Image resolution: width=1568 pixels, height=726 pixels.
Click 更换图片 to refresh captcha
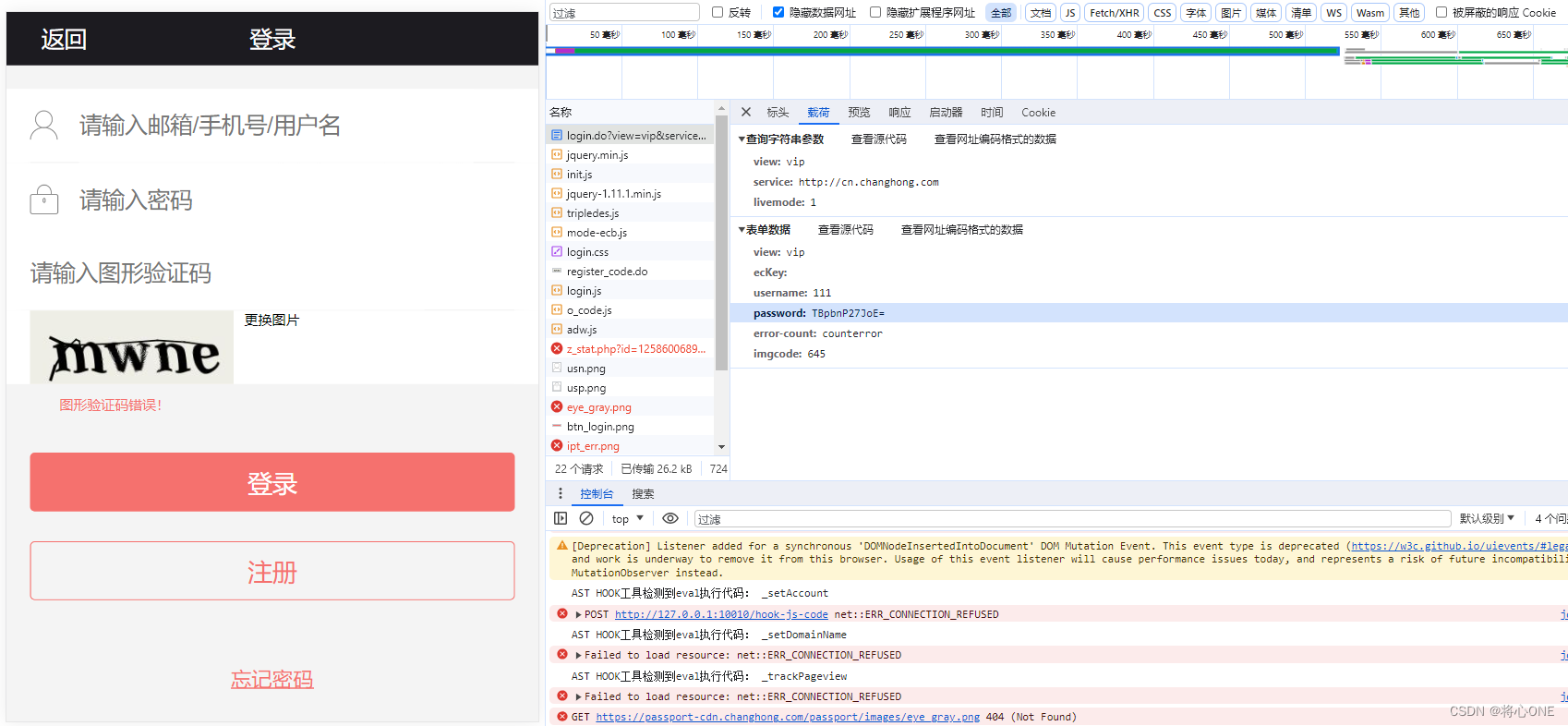(271, 320)
